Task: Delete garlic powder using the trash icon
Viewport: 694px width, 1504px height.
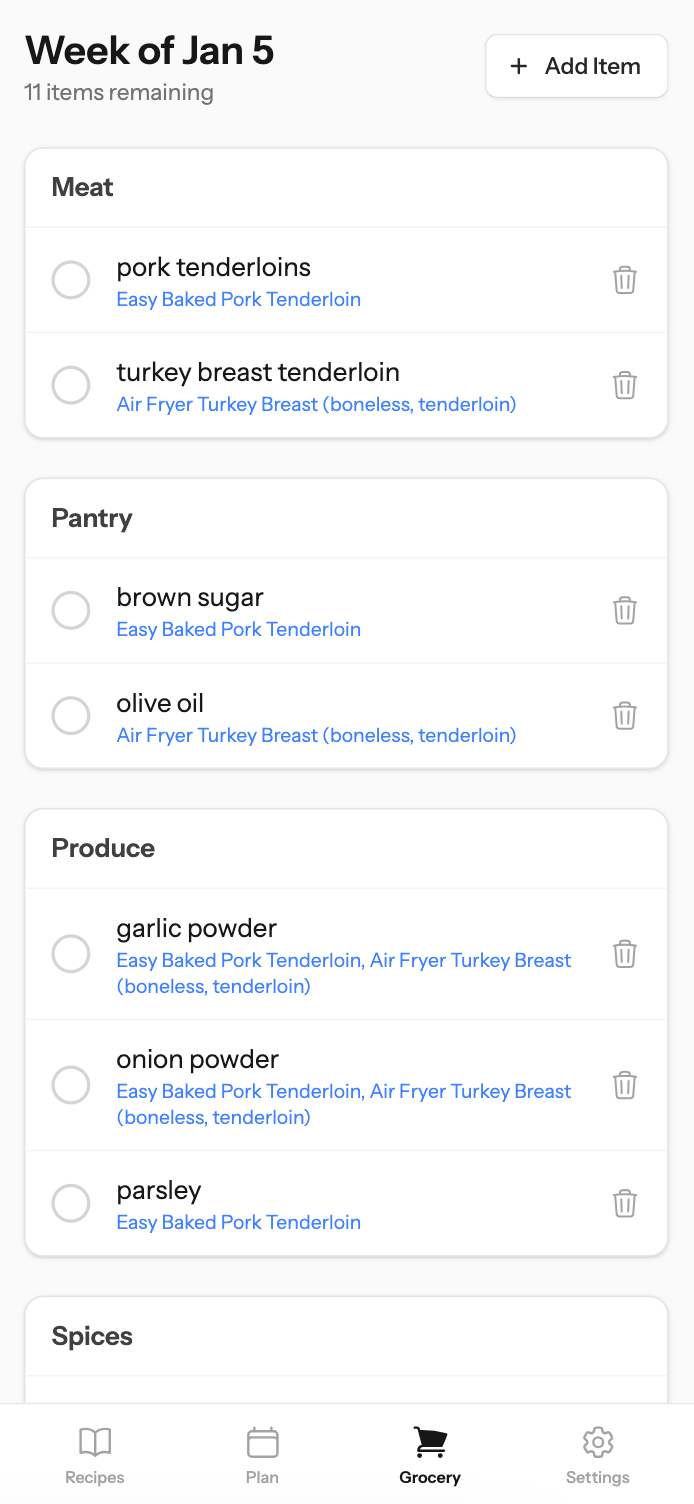Action: pos(625,954)
